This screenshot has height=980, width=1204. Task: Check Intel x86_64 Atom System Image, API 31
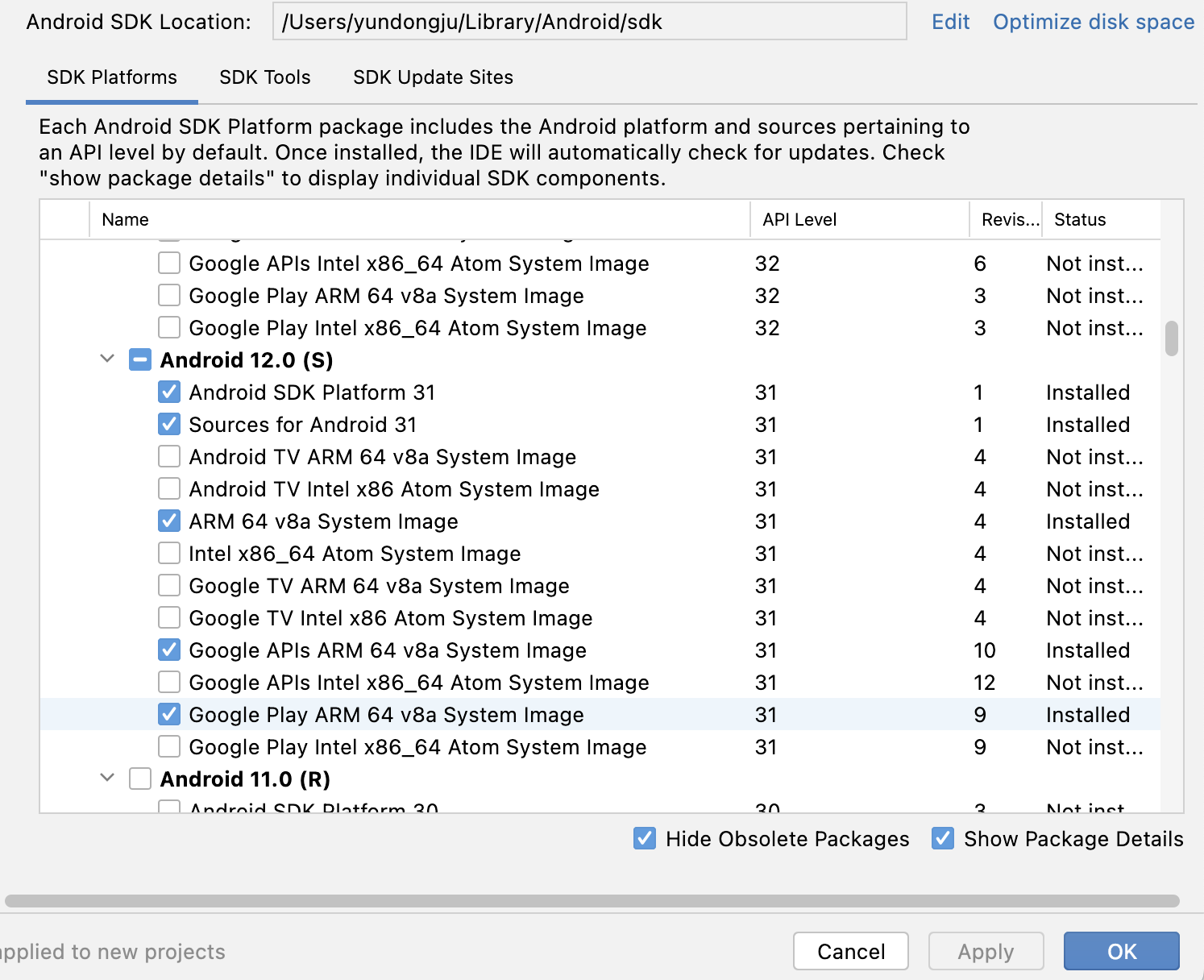pyautogui.click(x=169, y=554)
